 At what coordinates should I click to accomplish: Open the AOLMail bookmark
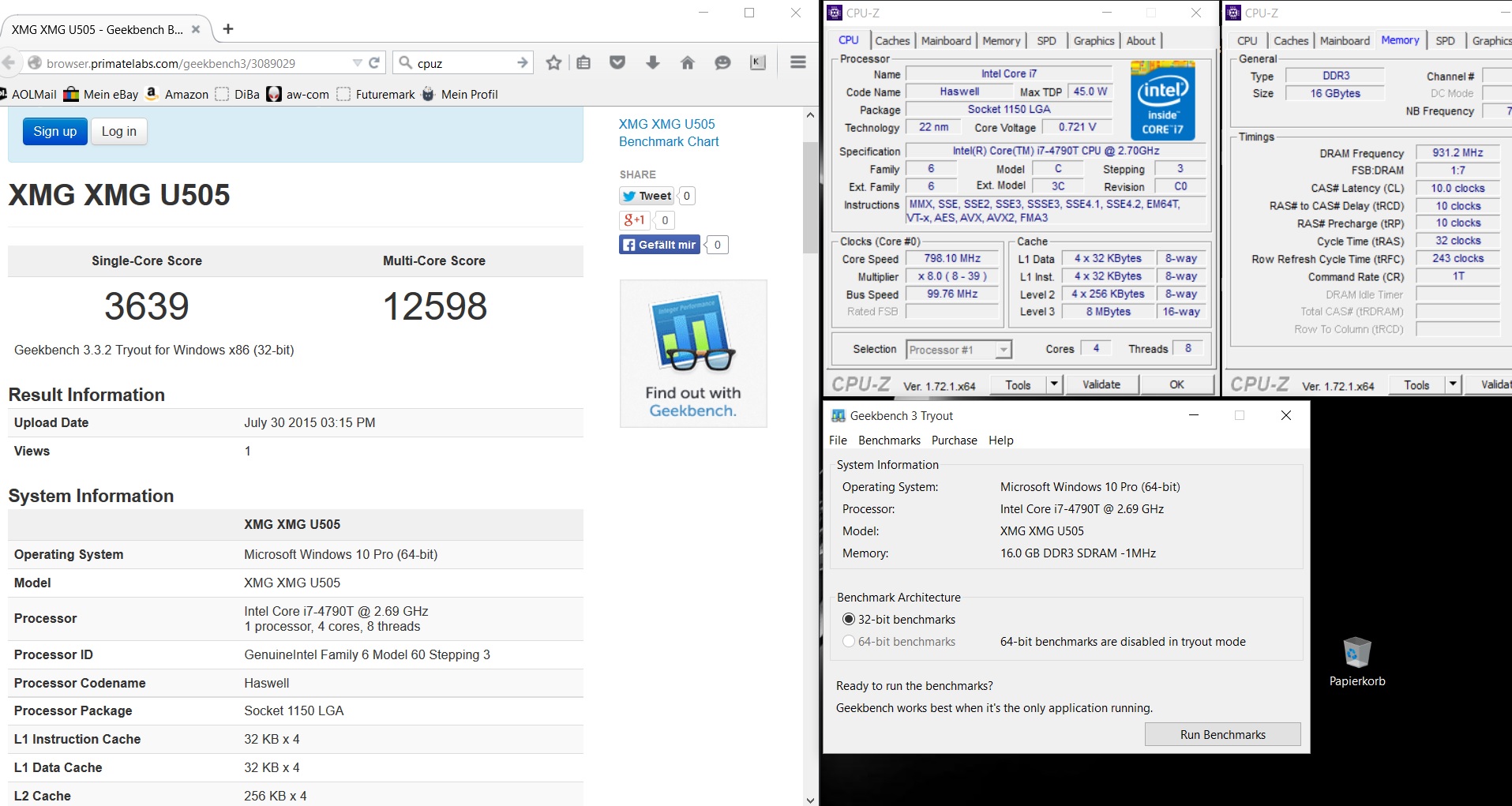tap(28, 94)
